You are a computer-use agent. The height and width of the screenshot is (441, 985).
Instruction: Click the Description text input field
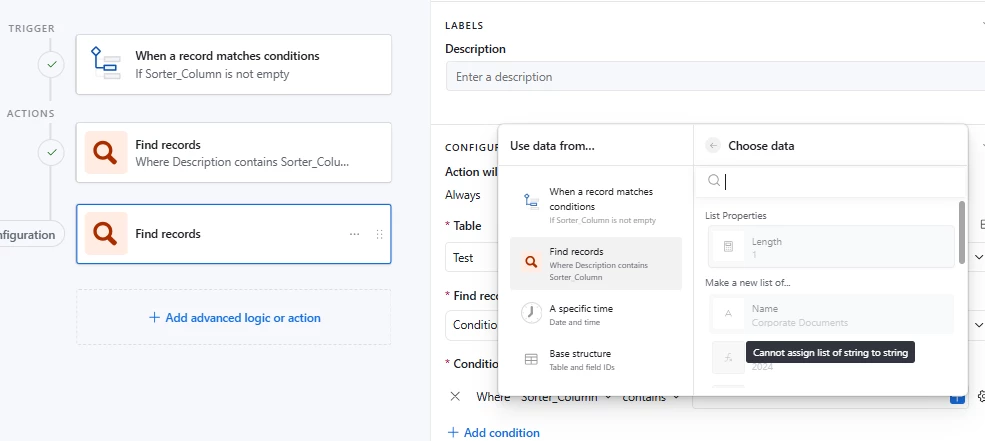[715, 77]
